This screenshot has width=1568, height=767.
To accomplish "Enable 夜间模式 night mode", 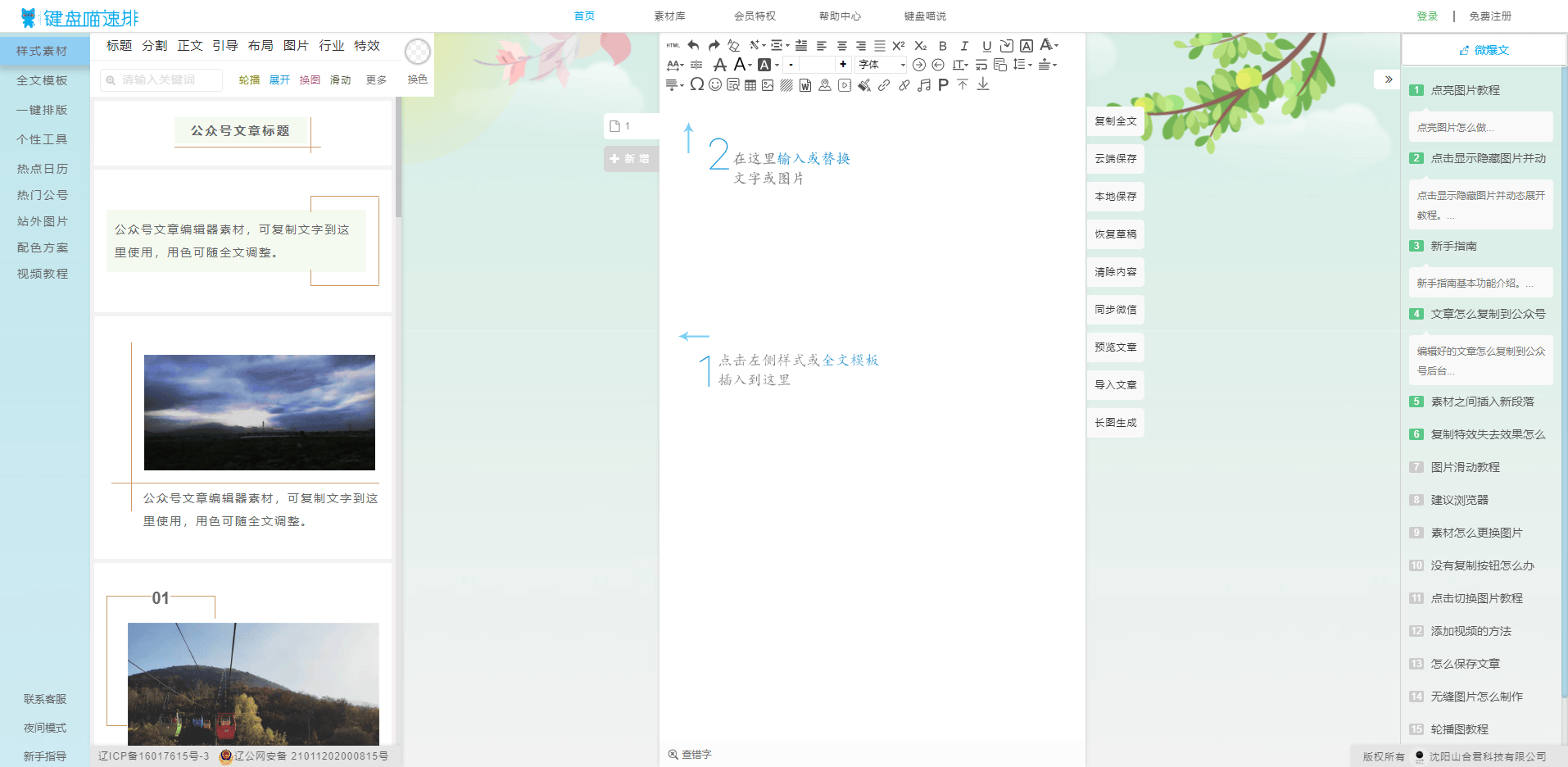I will click(43, 728).
